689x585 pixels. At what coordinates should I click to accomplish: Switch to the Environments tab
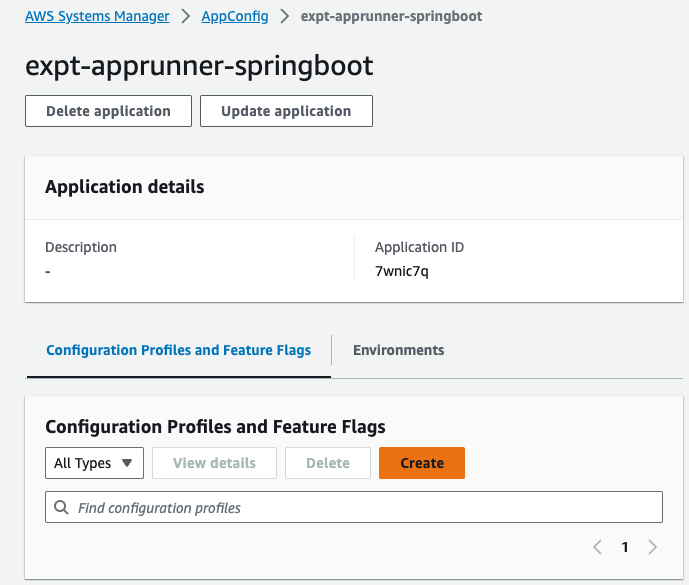(399, 350)
